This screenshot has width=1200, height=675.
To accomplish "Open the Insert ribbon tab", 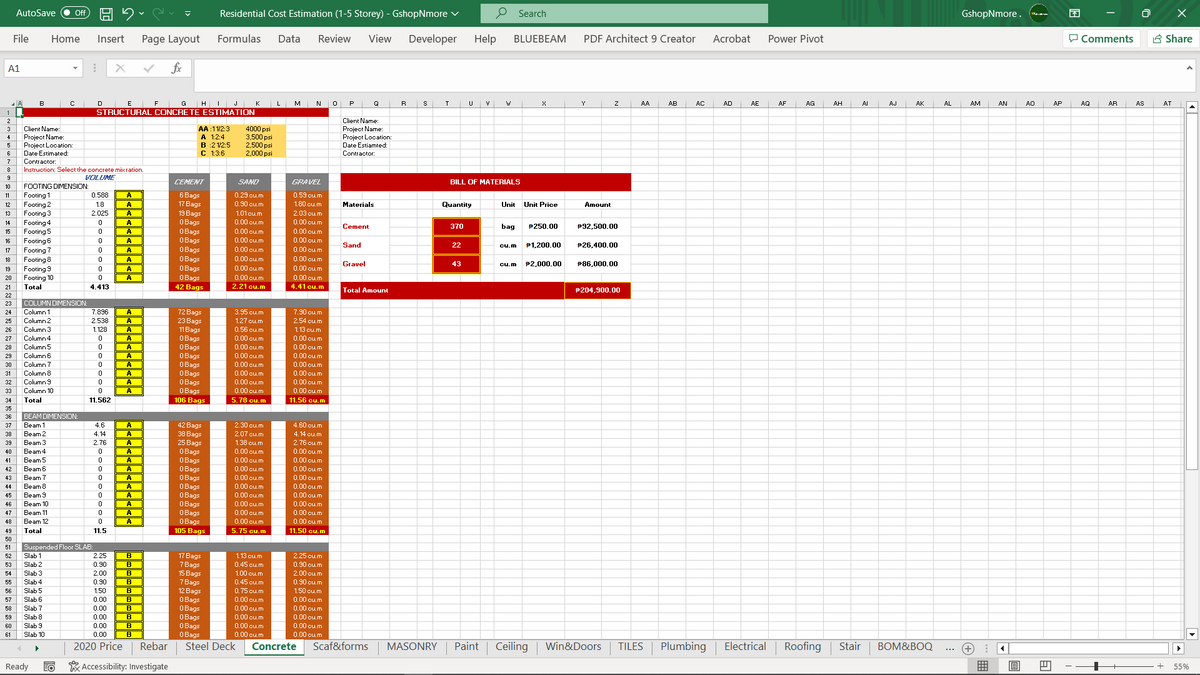I will click(x=111, y=39).
